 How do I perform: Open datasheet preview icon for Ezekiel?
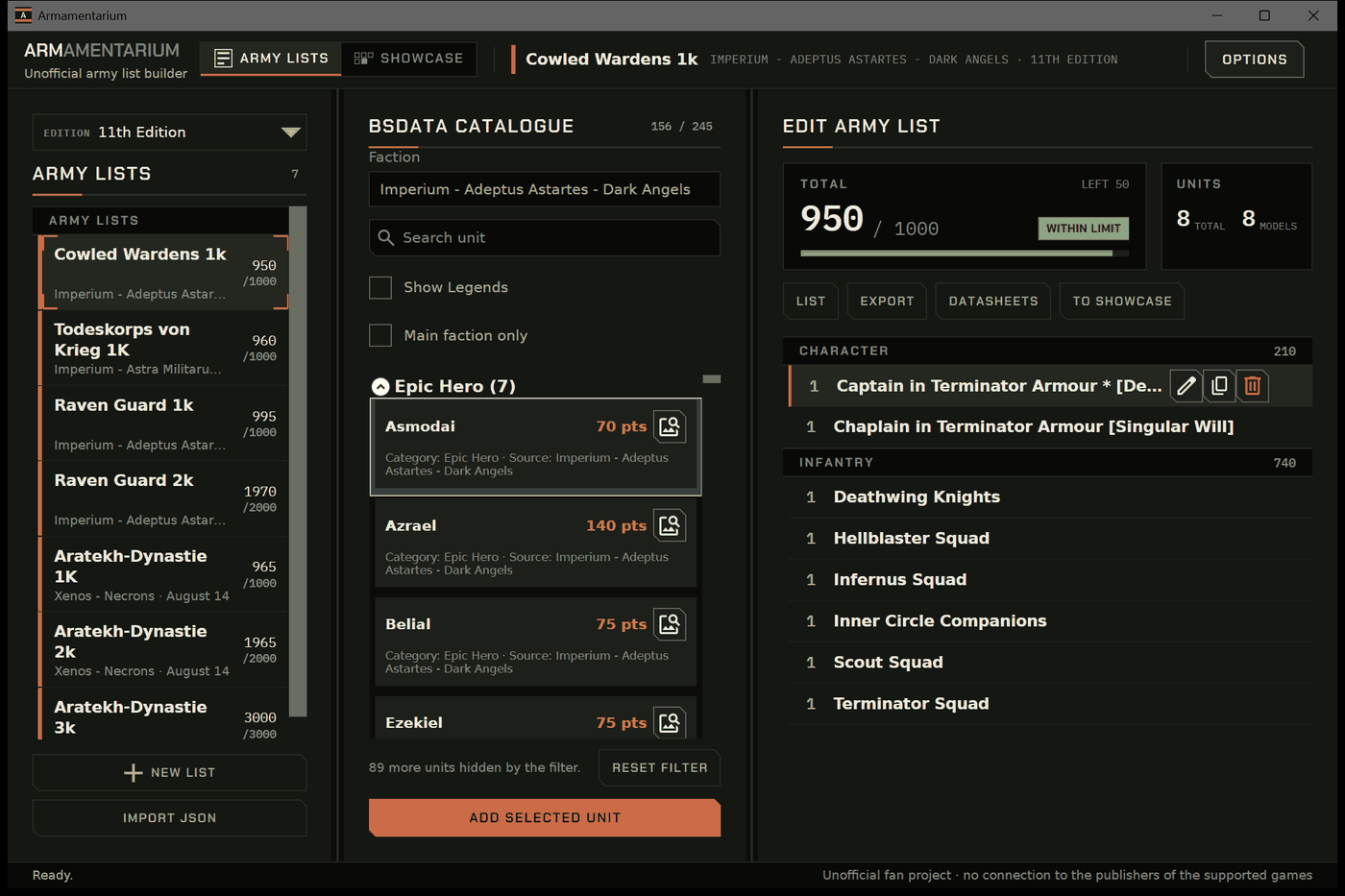[670, 722]
